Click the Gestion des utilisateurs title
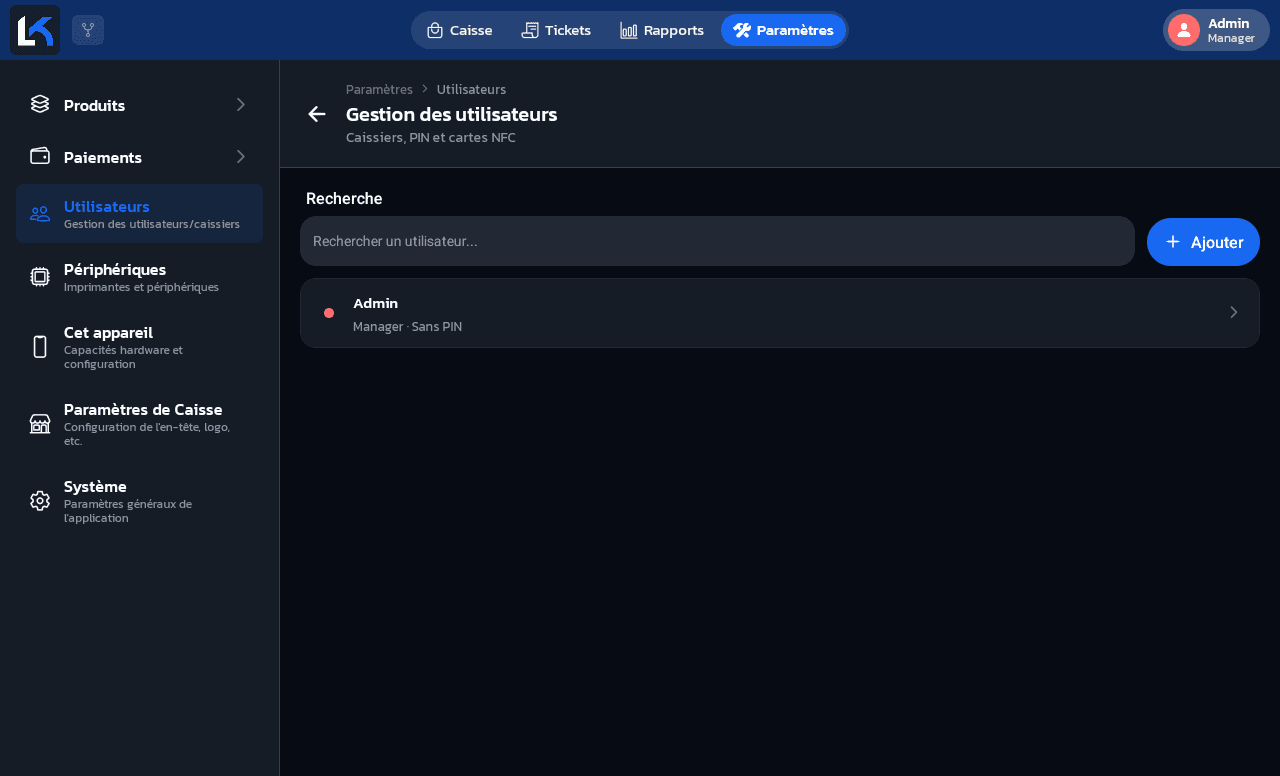Screen dimensions: 1280x776 pos(451,114)
